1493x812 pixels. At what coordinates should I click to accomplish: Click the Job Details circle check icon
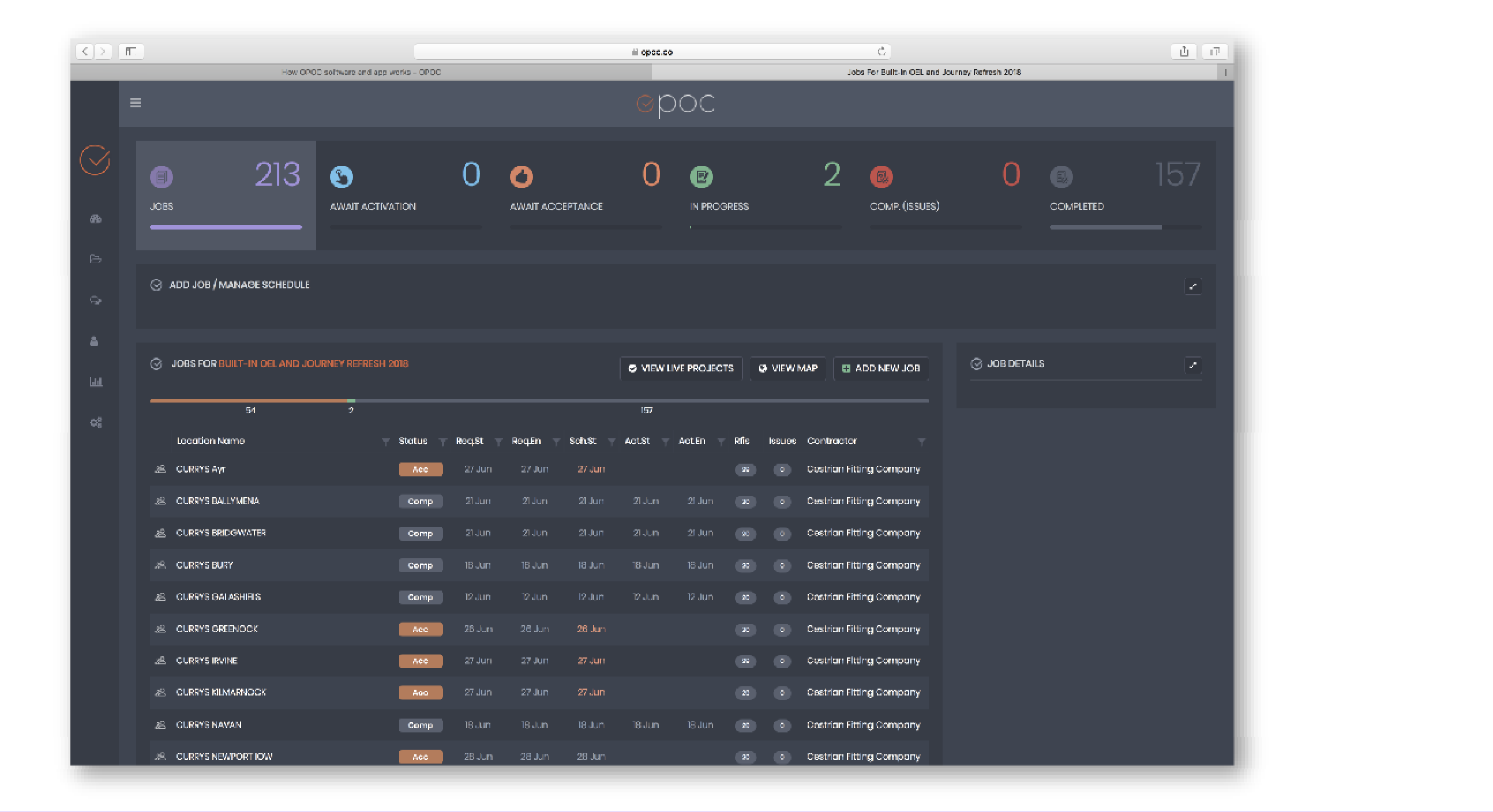pos(977,364)
